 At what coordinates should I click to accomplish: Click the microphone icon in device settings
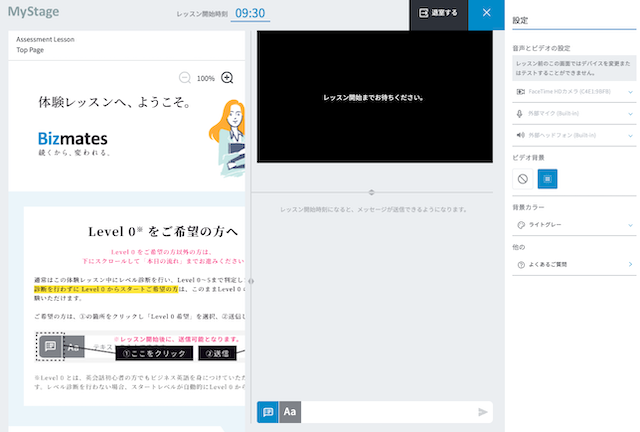click(519, 114)
